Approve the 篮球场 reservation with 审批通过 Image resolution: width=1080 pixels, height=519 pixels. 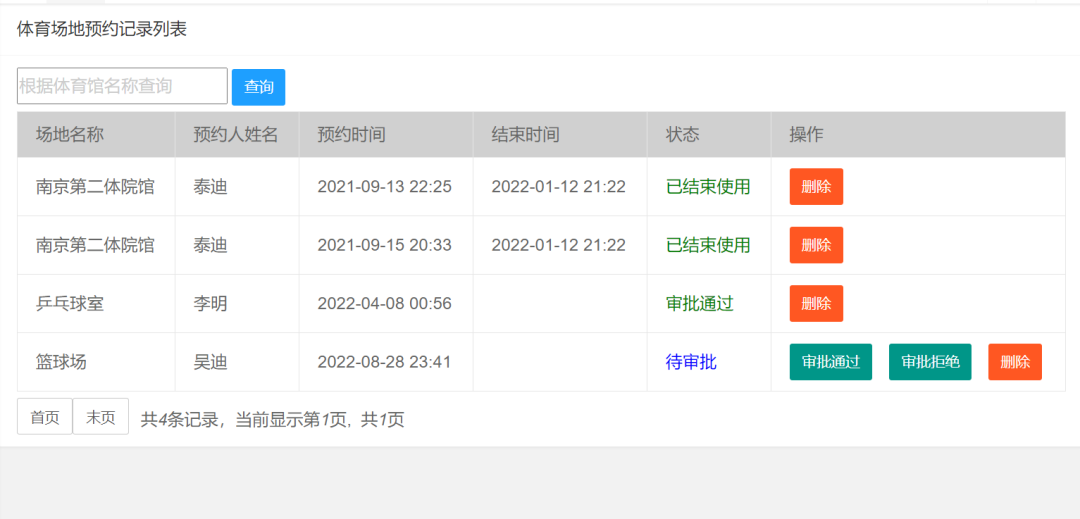point(831,362)
